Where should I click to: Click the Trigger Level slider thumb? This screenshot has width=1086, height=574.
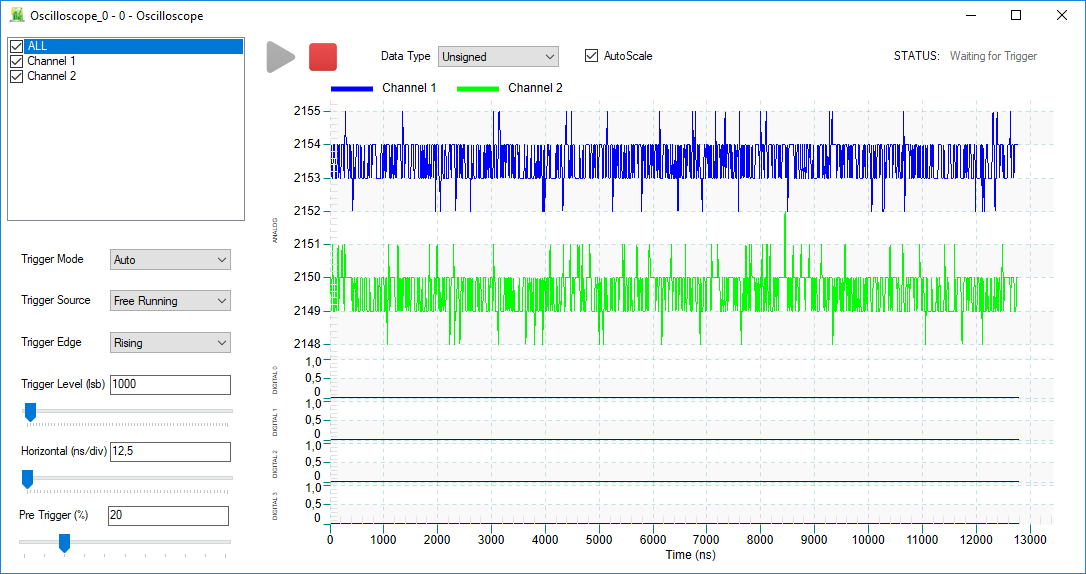pyautogui.click(x=30, y=411)
